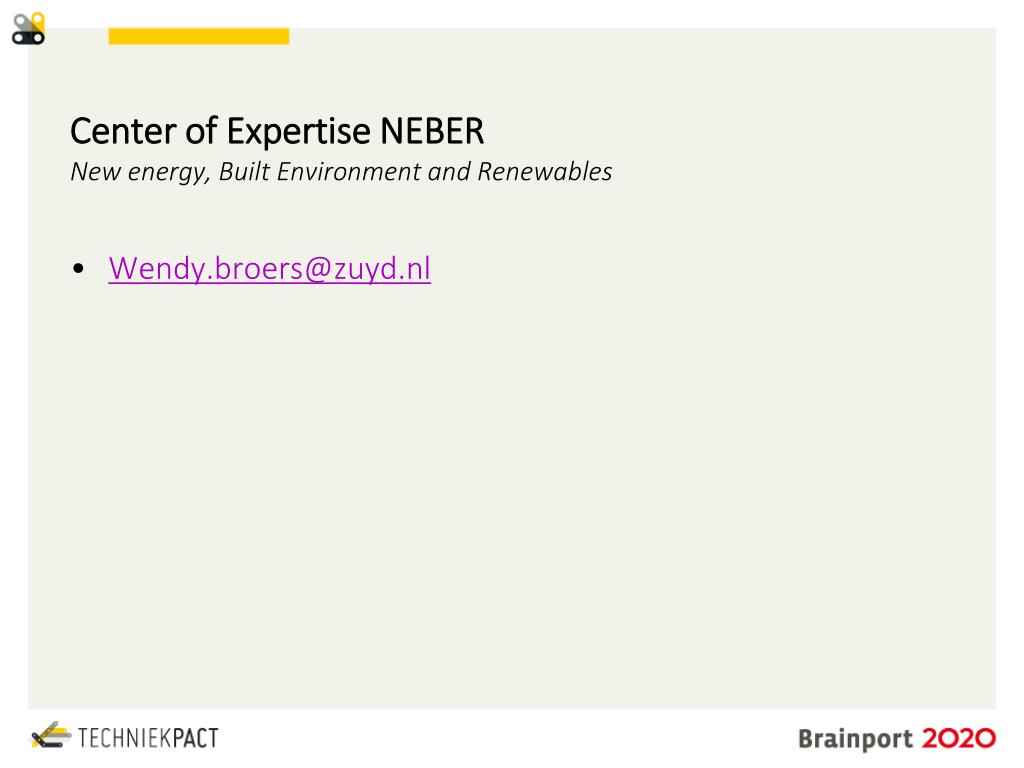Open the Wendy.broers@zuyd.nl email link

pyautogui.click(x=270, y=268)
